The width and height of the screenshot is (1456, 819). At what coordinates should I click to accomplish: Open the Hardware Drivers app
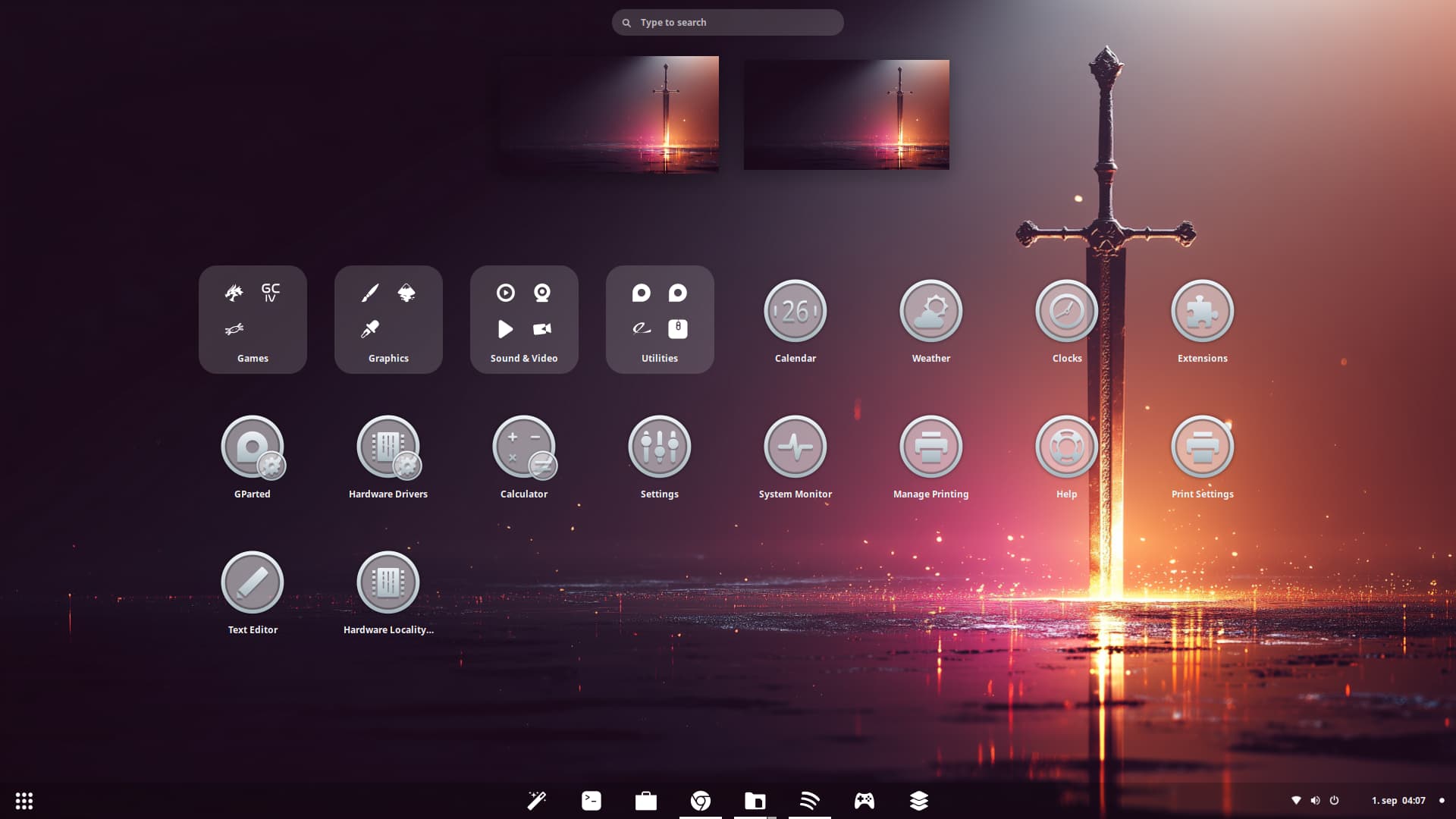pyautogui.click(x=388, y=447)
